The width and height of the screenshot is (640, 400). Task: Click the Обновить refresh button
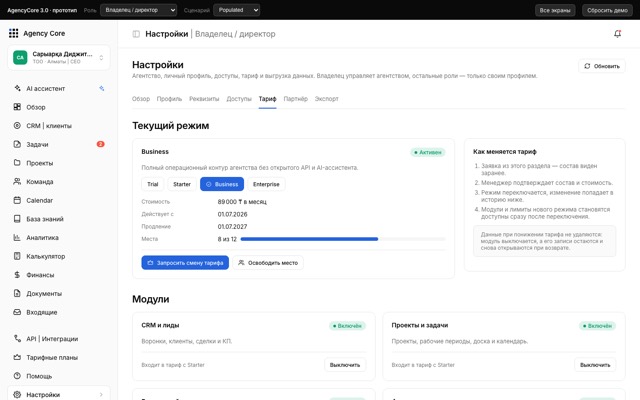point(602,66)
